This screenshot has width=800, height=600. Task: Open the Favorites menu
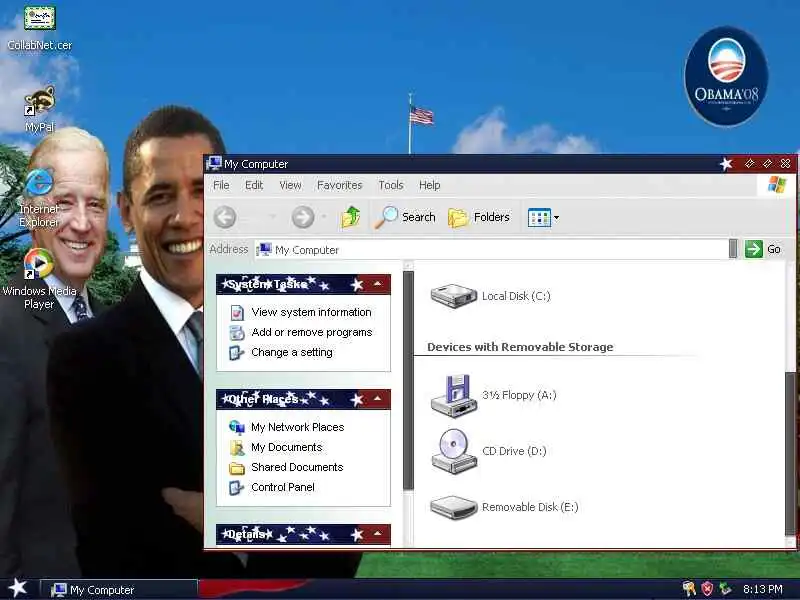339,185
